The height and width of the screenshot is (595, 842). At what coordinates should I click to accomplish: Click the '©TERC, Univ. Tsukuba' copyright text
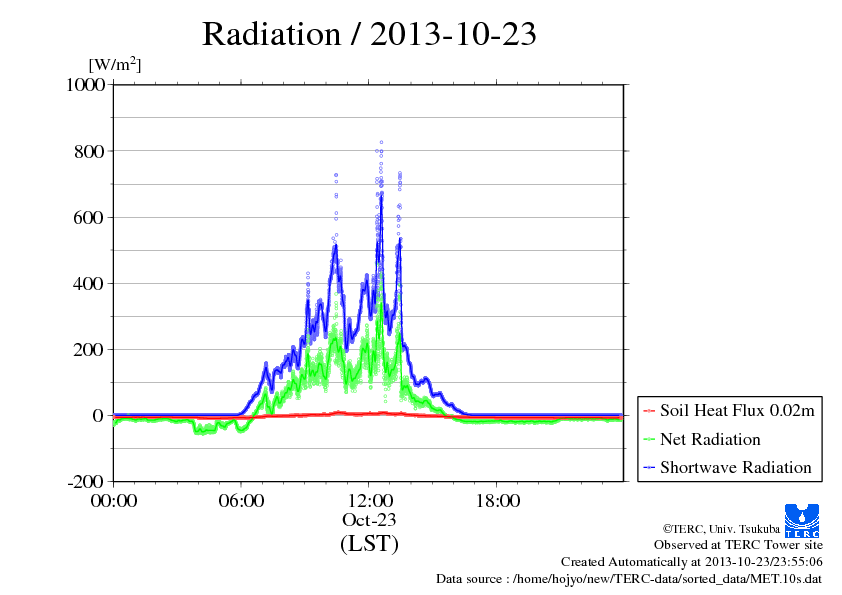tap(721, 529)
